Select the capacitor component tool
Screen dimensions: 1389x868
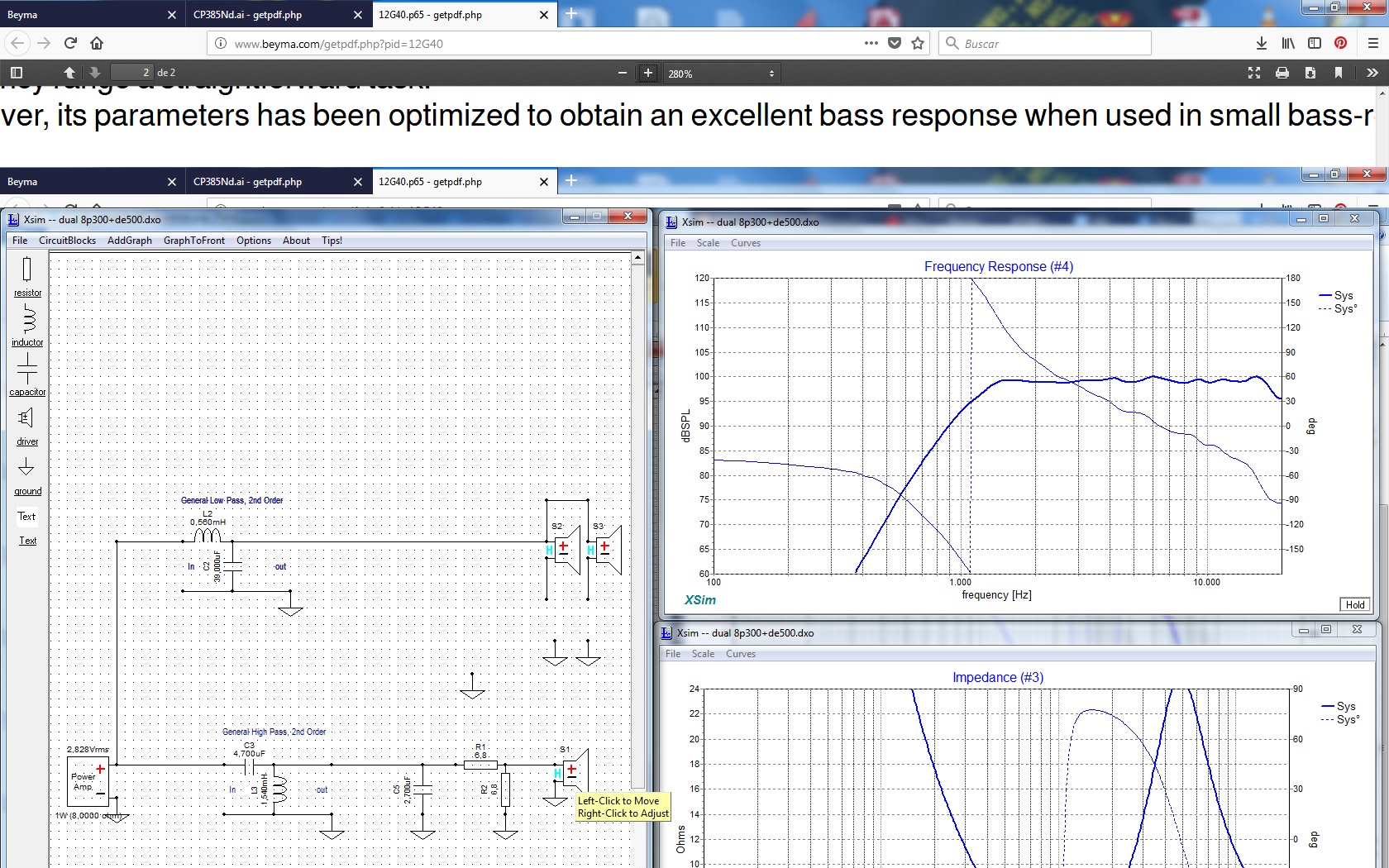click(x=27, y=374)
